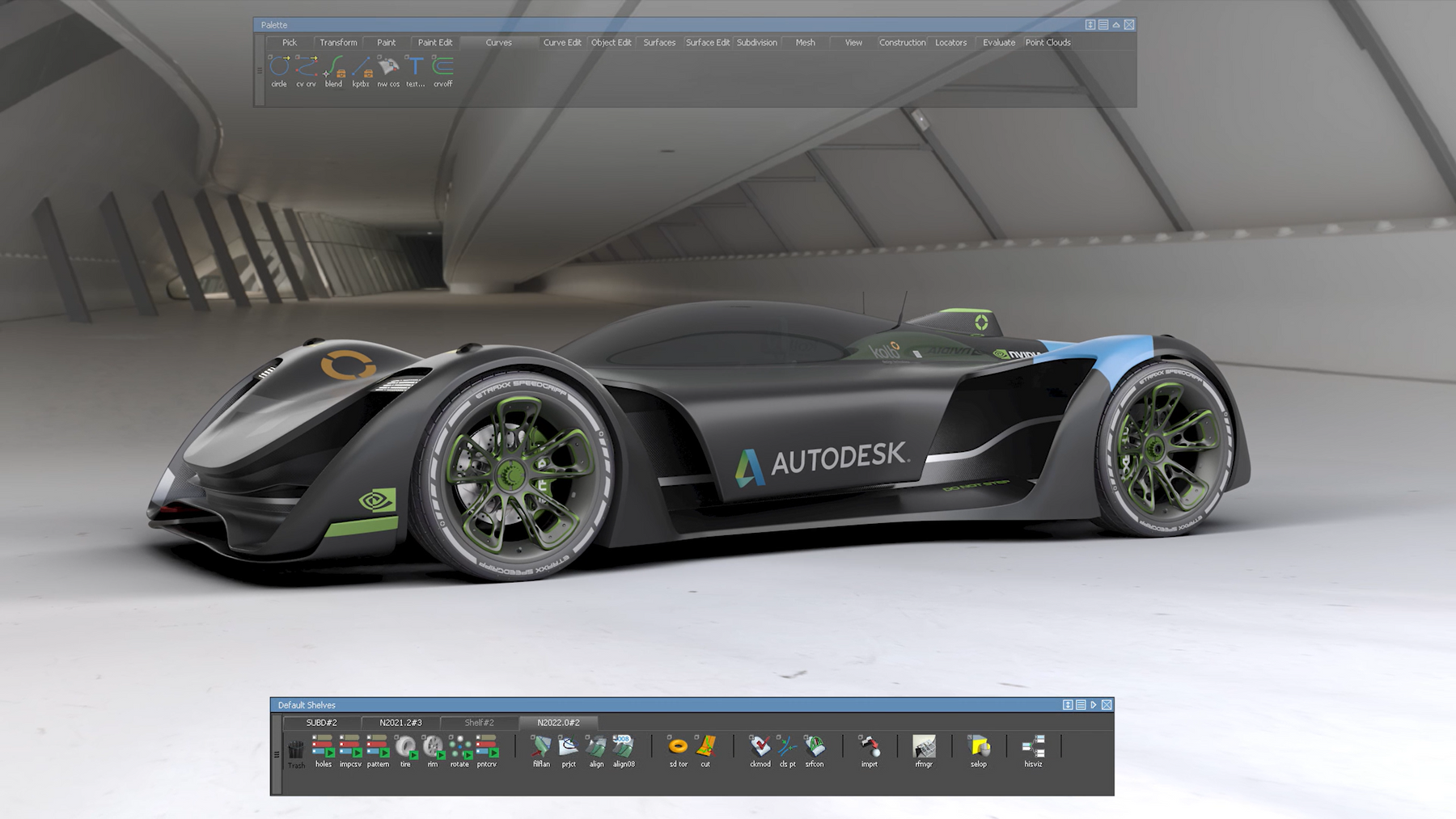The image size is (1456, 819).
Task: Select the sd tor torus icon
Action: pyautogui.click(x=678, y=746)
